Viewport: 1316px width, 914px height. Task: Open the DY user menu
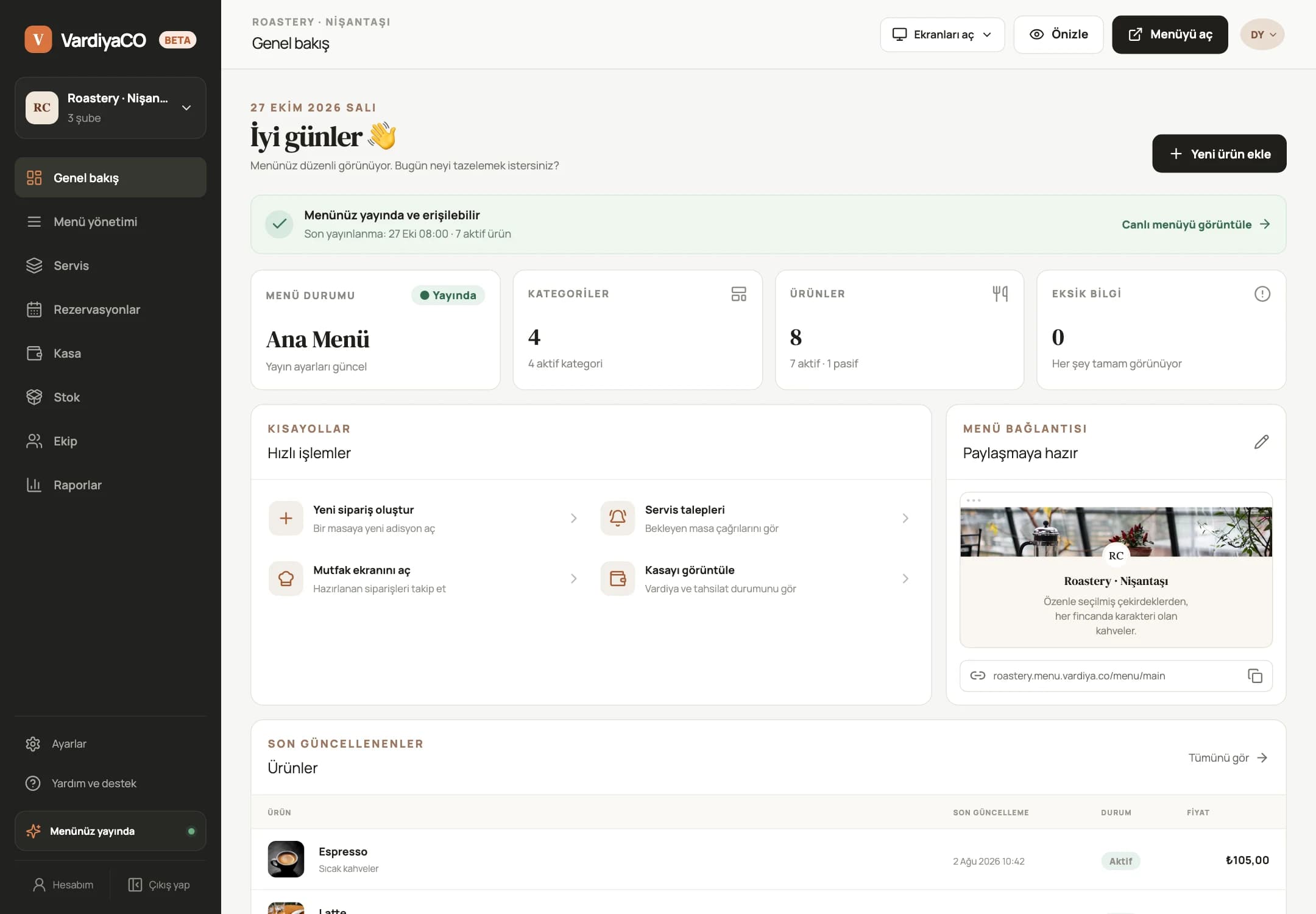(x=1262, y=35)
